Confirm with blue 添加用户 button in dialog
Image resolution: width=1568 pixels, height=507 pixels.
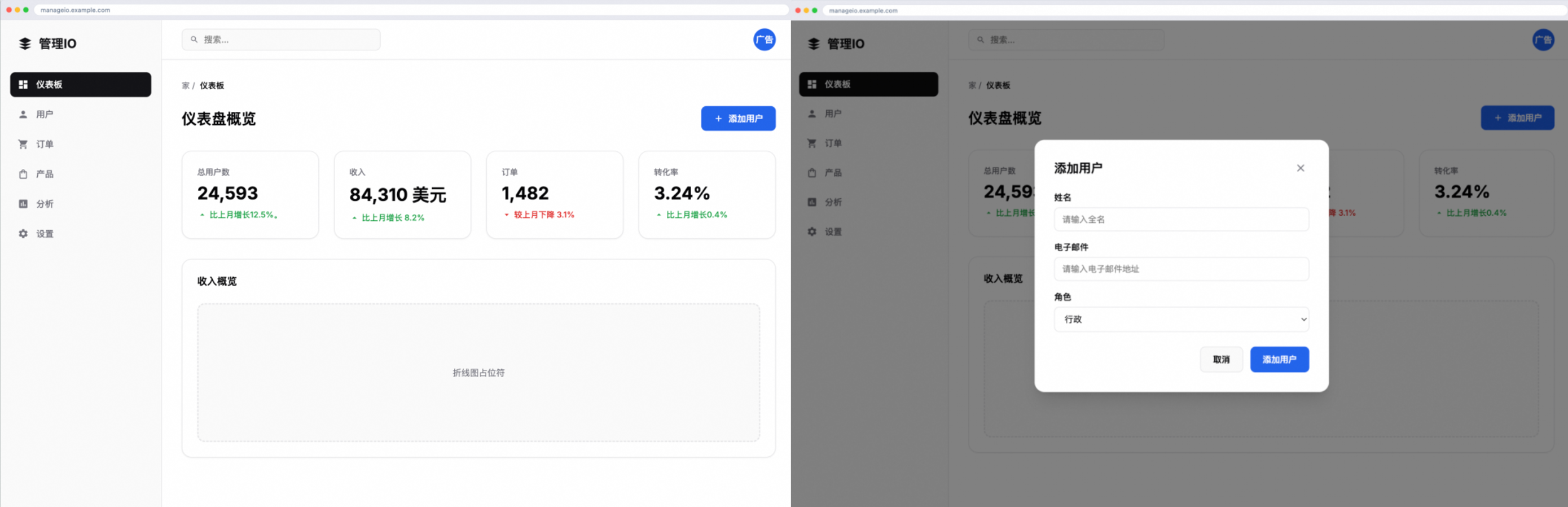coord(1280,360)
